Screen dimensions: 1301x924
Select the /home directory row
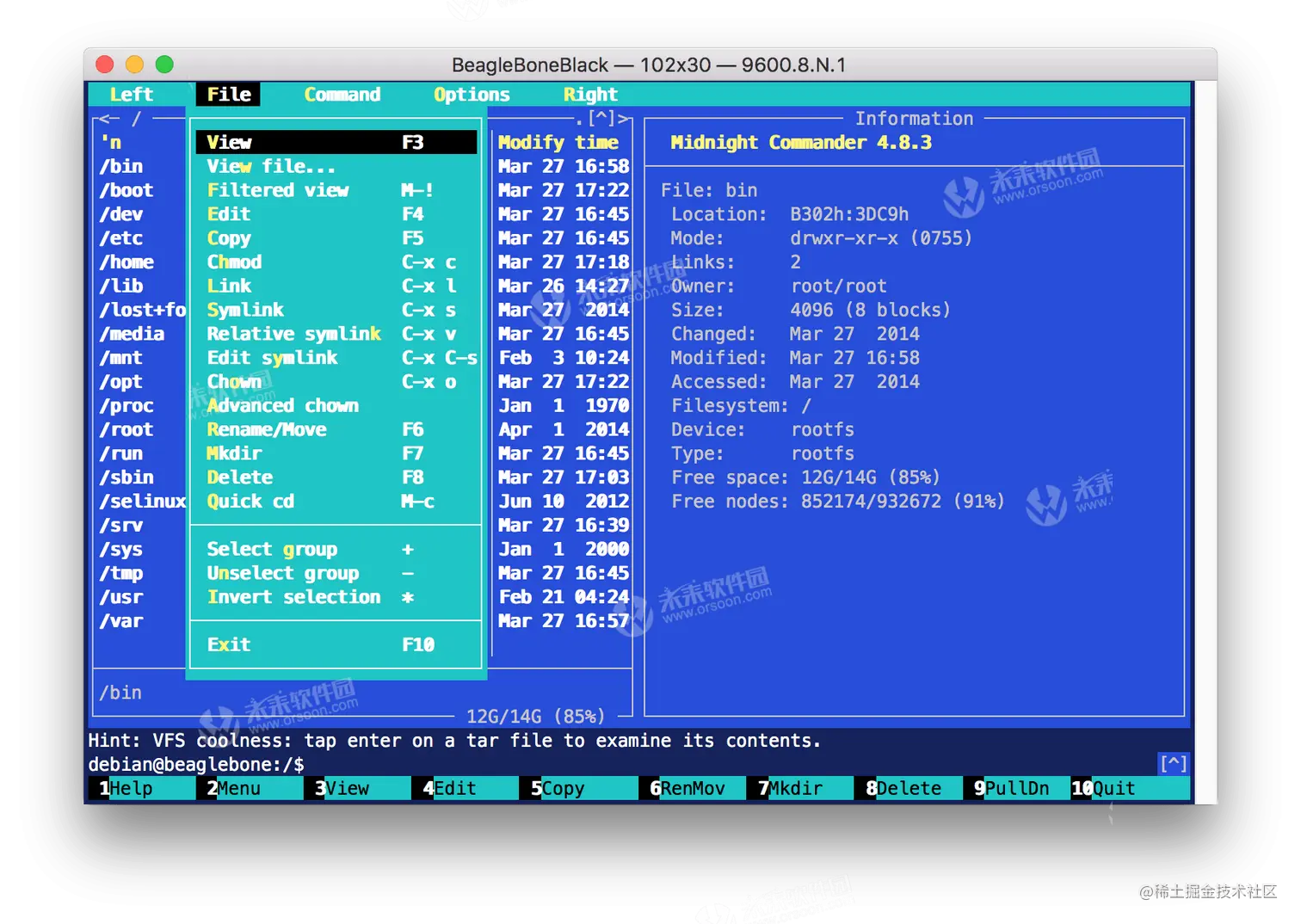(126, 262)
